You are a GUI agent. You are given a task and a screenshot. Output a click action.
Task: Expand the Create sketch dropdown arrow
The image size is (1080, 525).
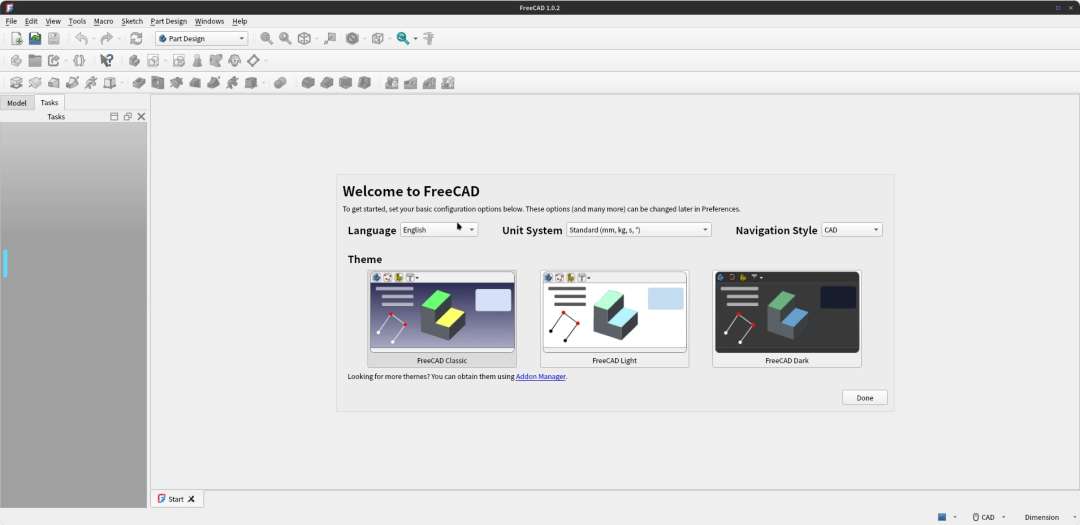coord(165,61)
